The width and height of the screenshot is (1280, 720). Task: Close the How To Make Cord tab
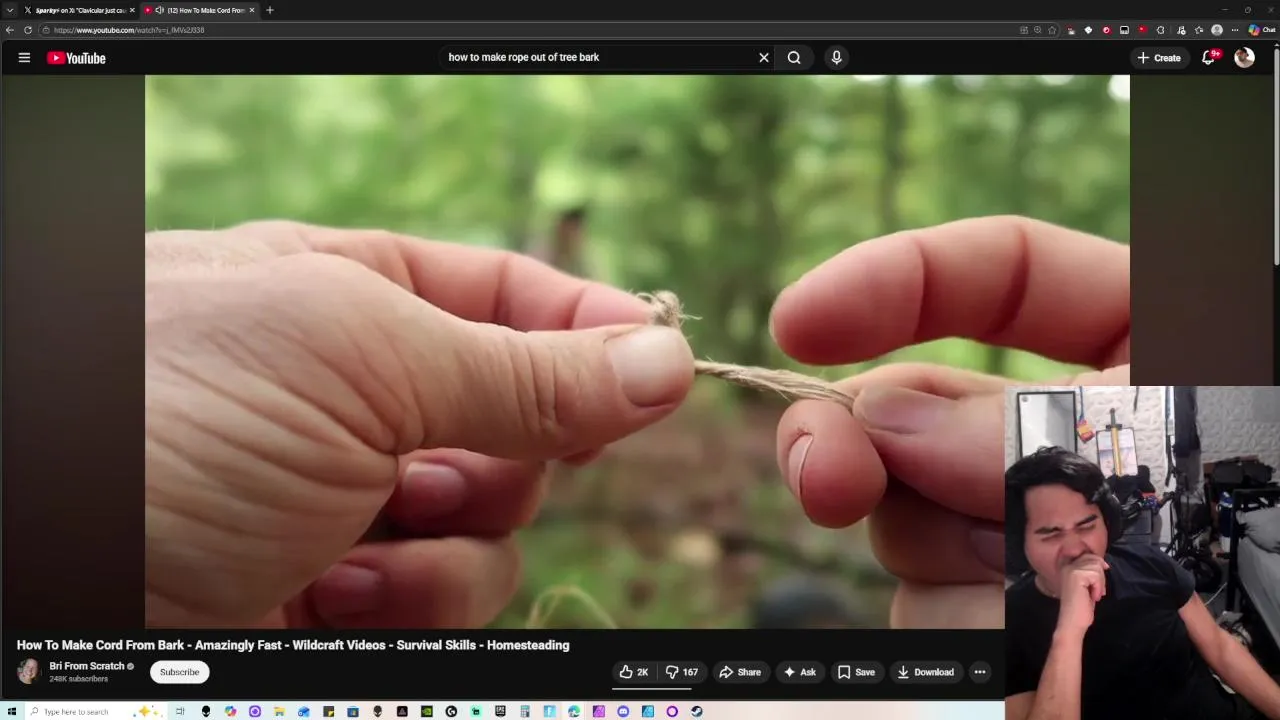(252, 10)
